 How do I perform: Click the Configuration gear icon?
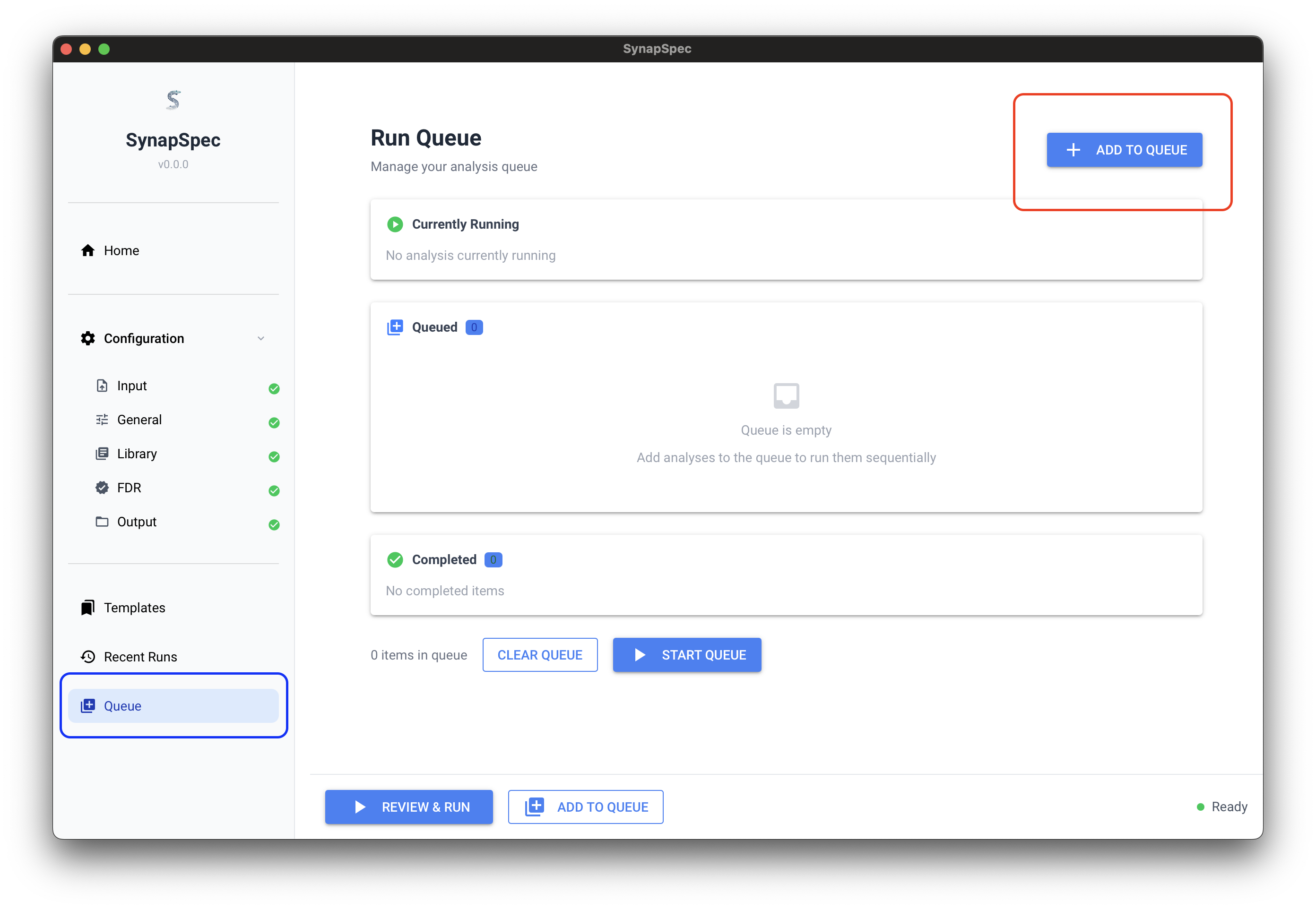pyautogui.click(x=88, y=338)
